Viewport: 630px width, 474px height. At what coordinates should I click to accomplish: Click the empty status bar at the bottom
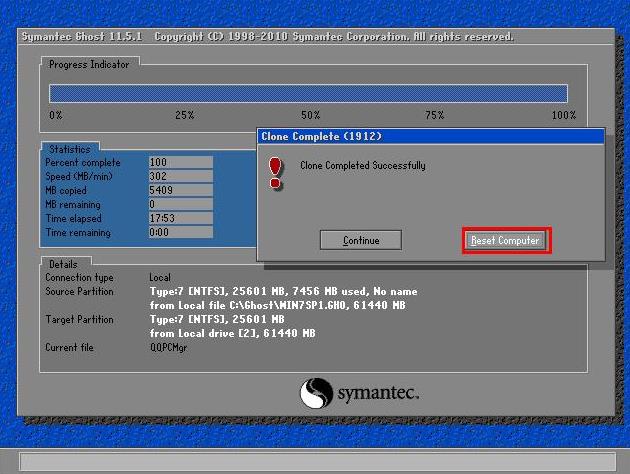pos(317,462)
